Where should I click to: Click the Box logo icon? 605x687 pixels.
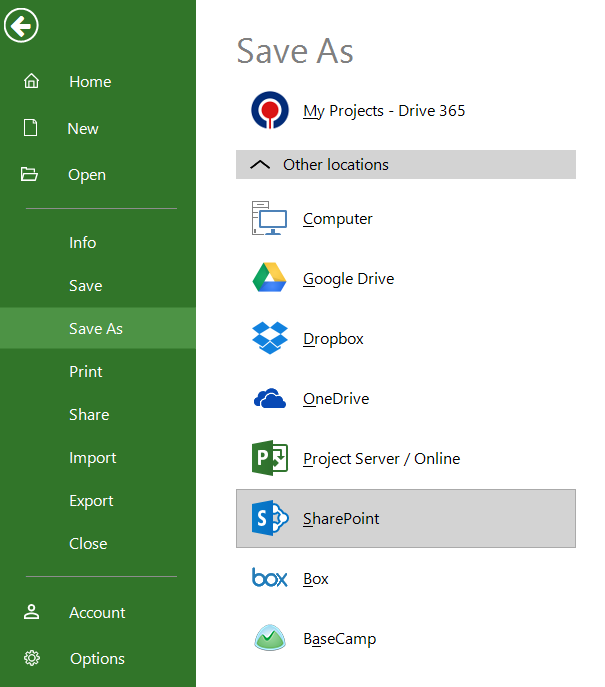(269, 577)
